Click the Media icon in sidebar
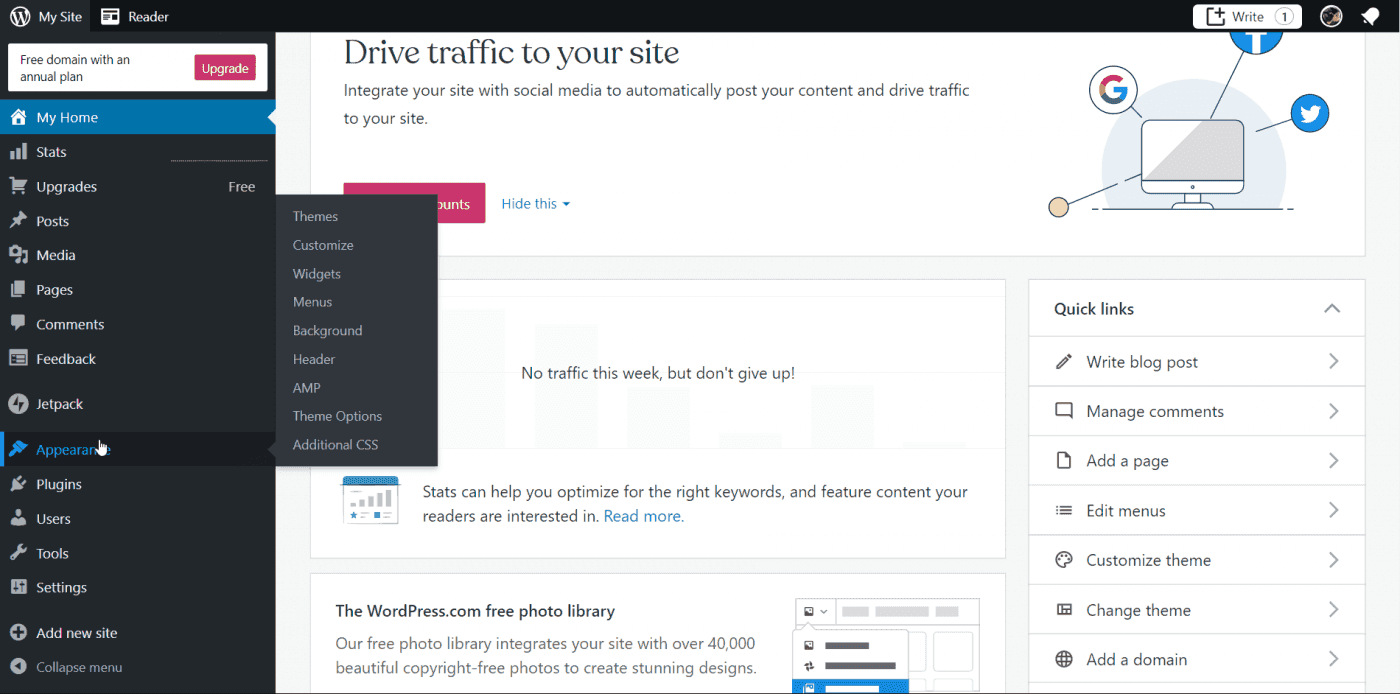The image size is (1400, 694). (x=18, y=255)
